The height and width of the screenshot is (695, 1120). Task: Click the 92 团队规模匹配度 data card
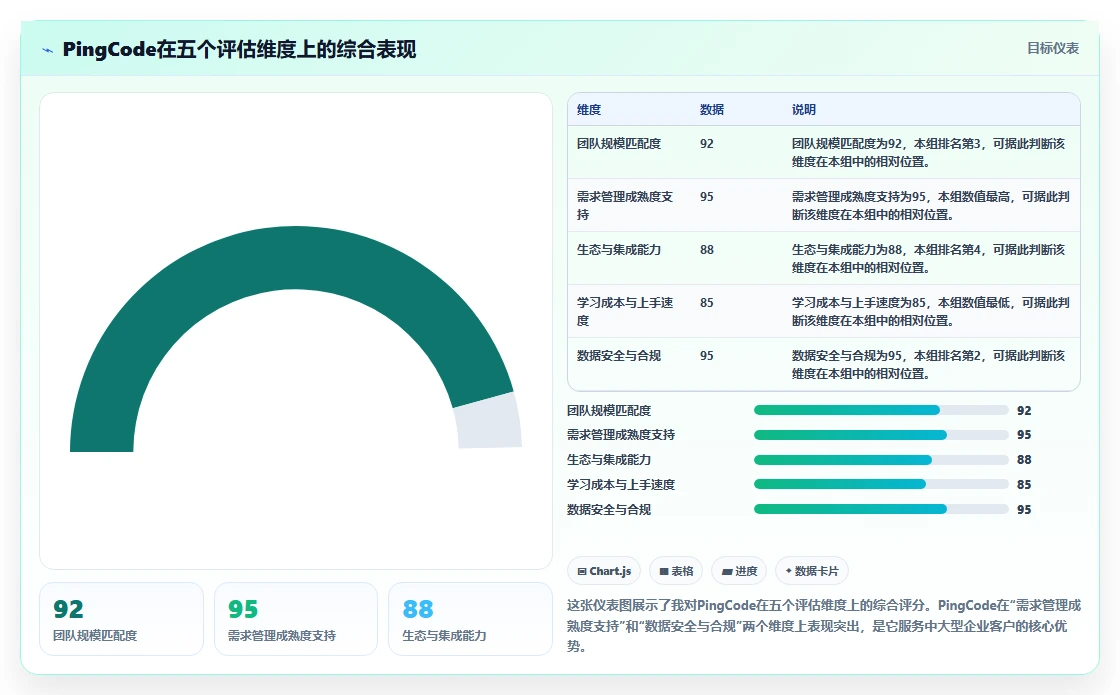121,619
